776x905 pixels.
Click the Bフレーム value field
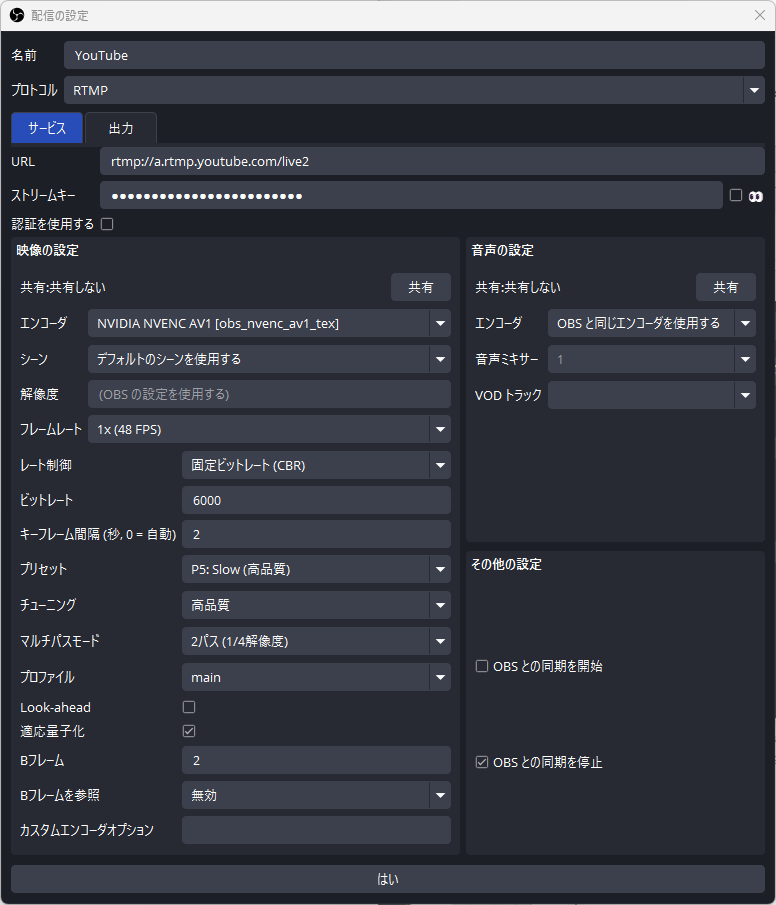tap(316, 761)
